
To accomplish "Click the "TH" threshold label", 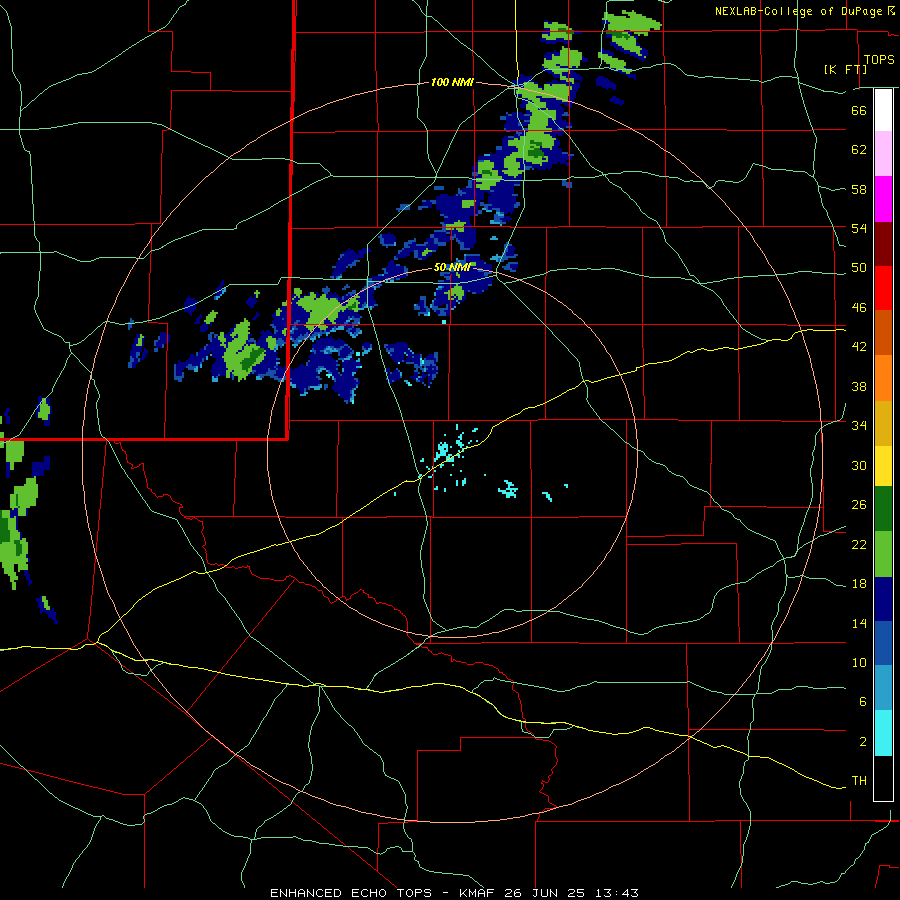I will pos(859,781).
